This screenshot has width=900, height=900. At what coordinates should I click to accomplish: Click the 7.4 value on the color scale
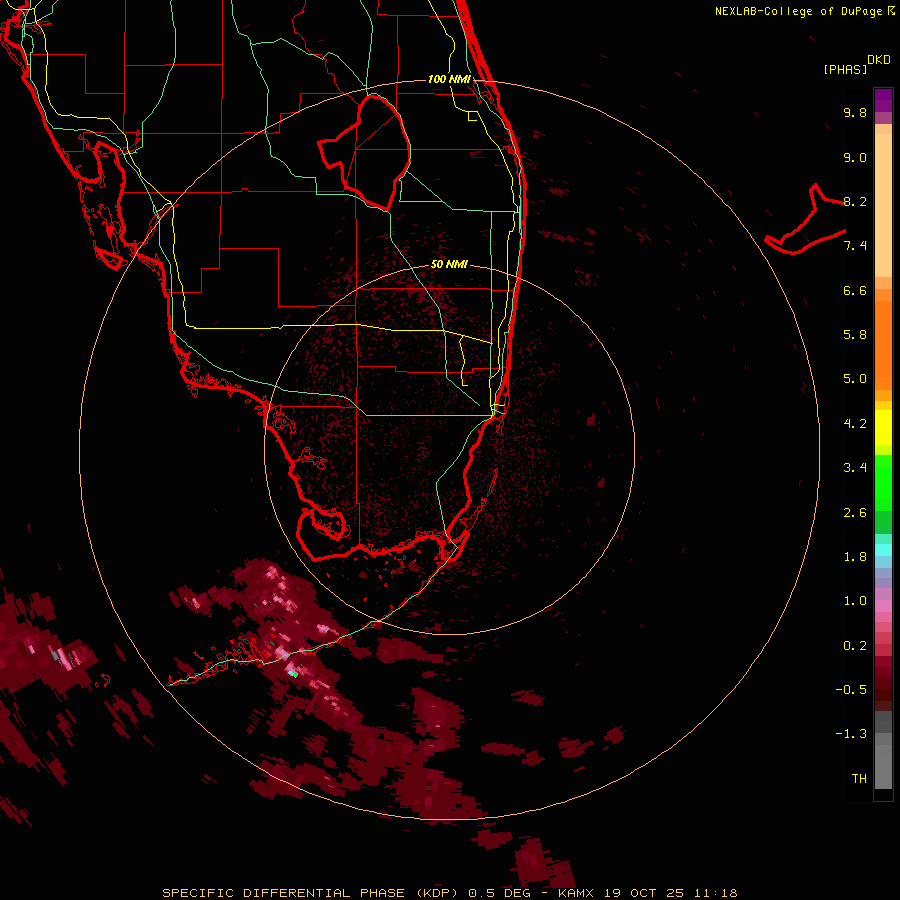pyautogui.click(x=855, y=246)
